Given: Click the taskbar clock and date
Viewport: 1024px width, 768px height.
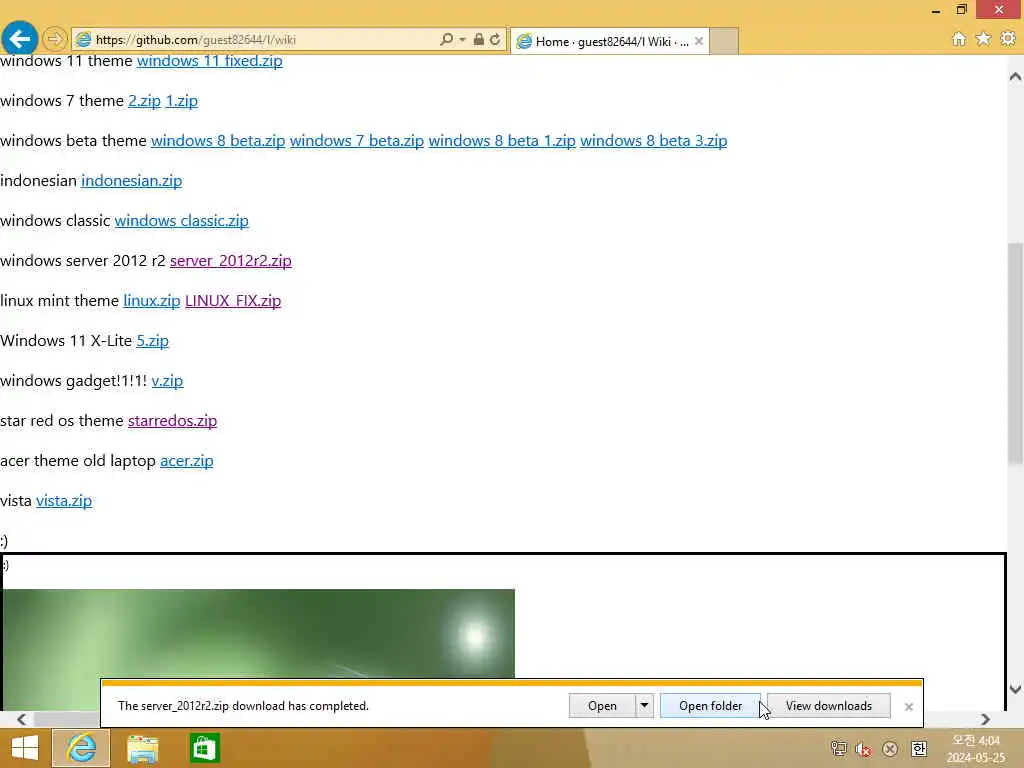Looking at the screenshot, I should [x=976, y=748].
